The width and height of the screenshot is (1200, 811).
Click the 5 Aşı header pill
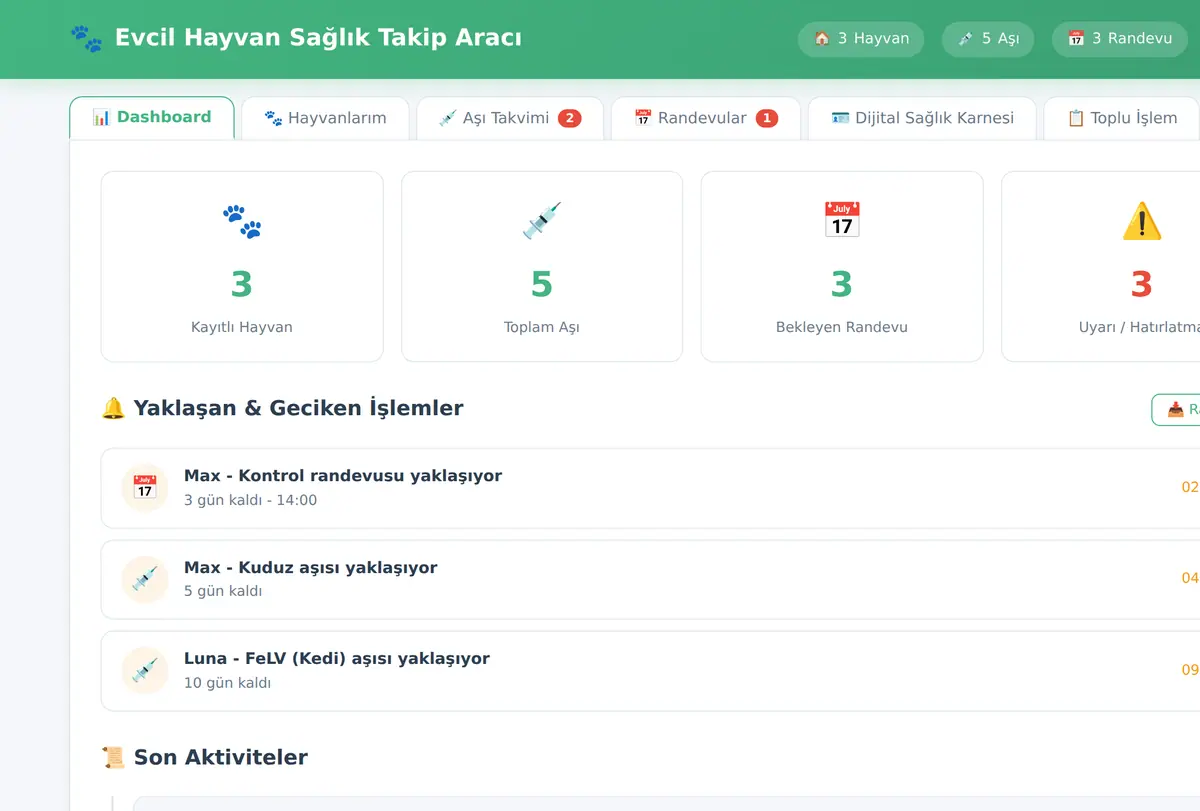tap(988, 39)
